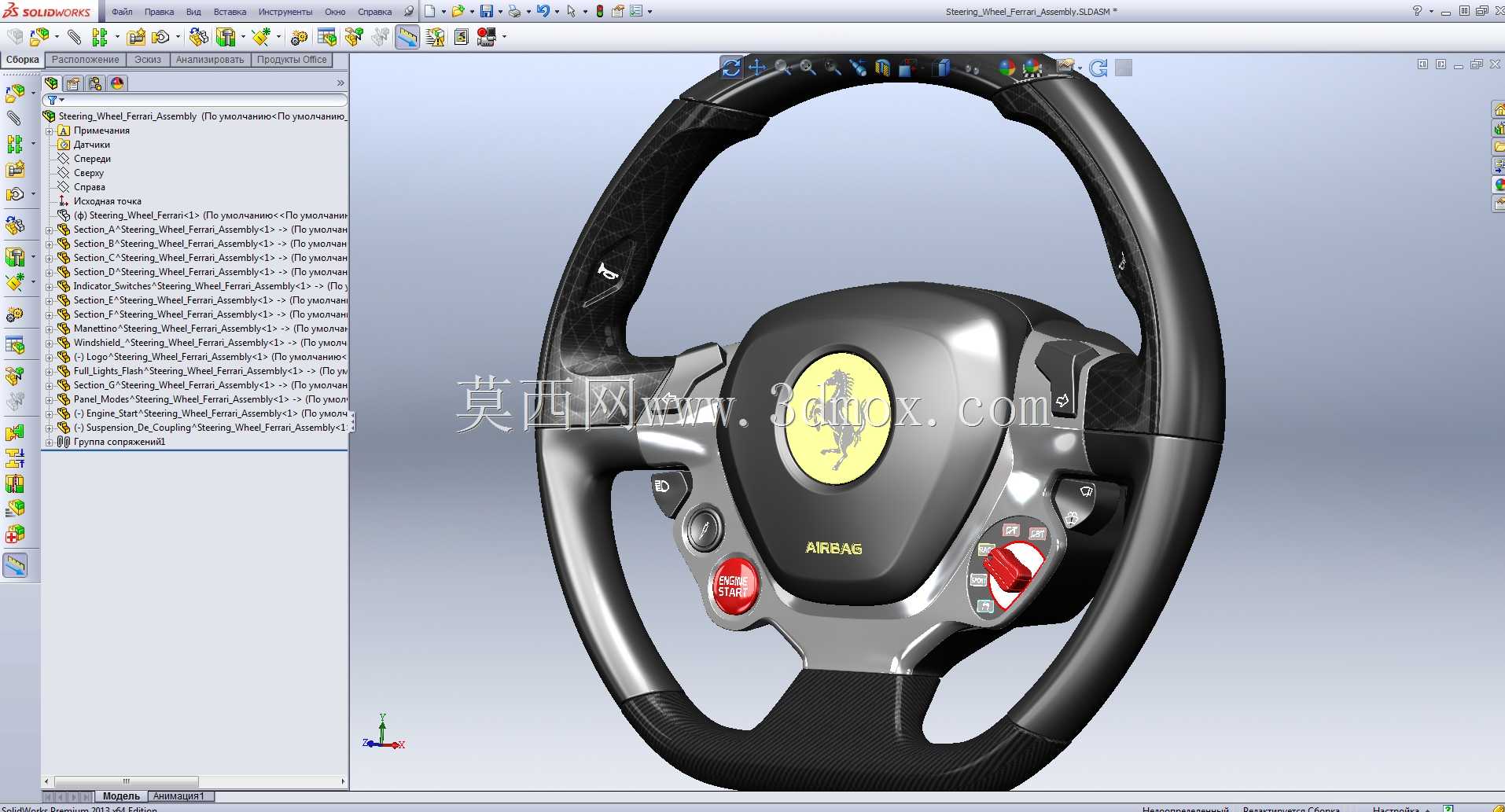Collapse the panel with the double chevron
The width and height of the screenshot is (1505, 812).
[x=340, y=83]
